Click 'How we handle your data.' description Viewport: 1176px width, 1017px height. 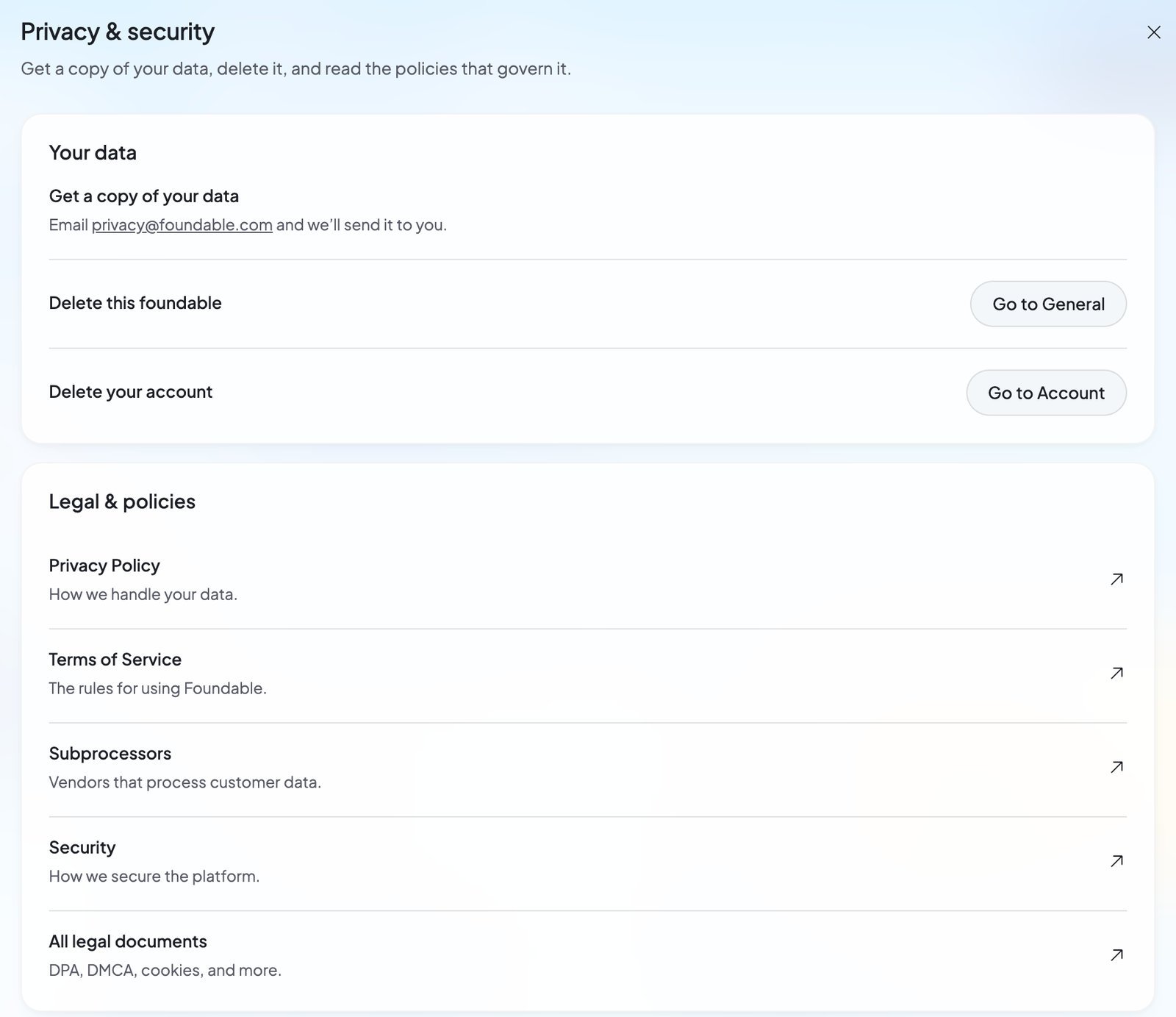(143, 594)
